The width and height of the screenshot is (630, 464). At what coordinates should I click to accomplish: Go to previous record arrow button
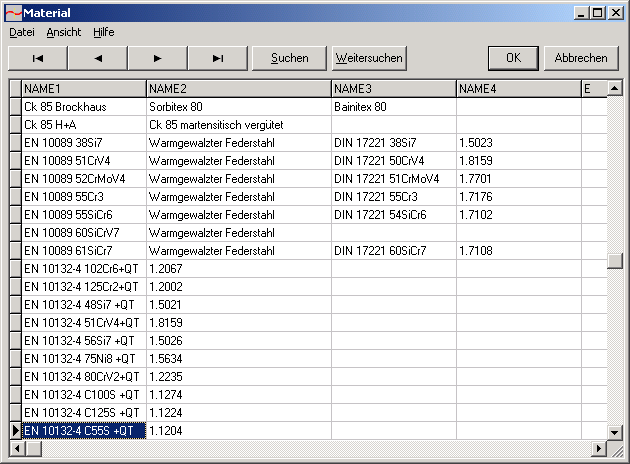[x=98, y=58]
